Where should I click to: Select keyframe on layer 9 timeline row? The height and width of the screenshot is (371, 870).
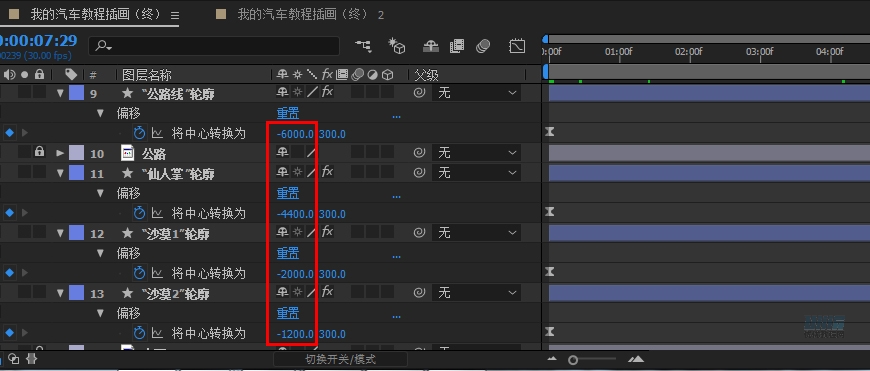pyautogui.click(x=549, y=132)
